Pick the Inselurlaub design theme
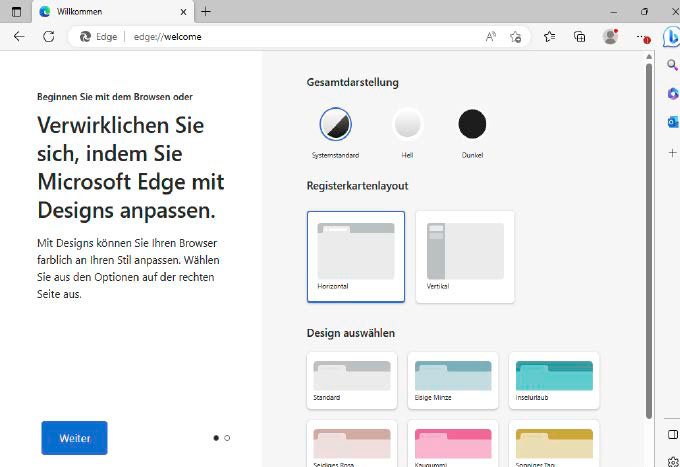 (554, 380)
